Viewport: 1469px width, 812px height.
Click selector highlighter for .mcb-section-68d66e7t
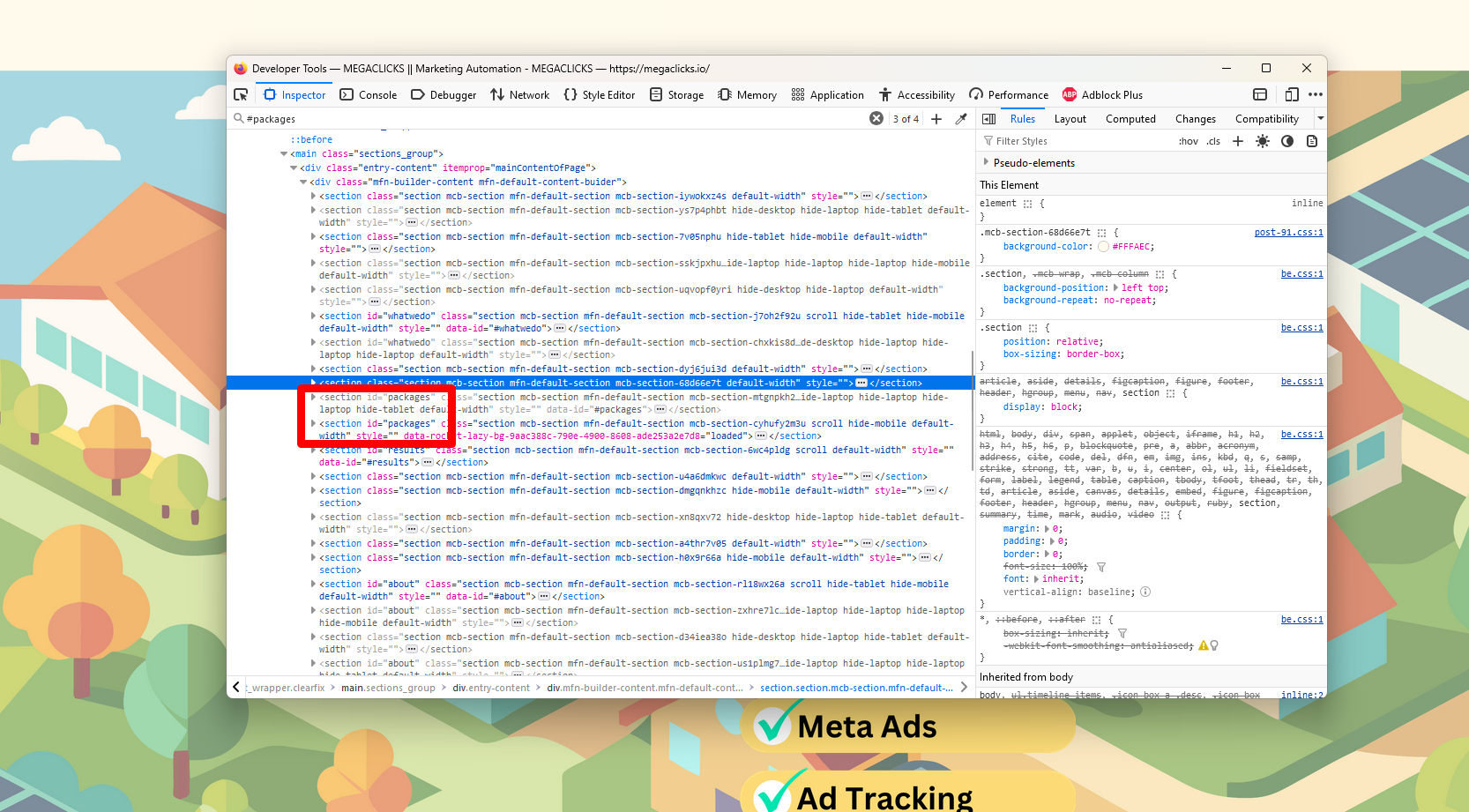1101,233
